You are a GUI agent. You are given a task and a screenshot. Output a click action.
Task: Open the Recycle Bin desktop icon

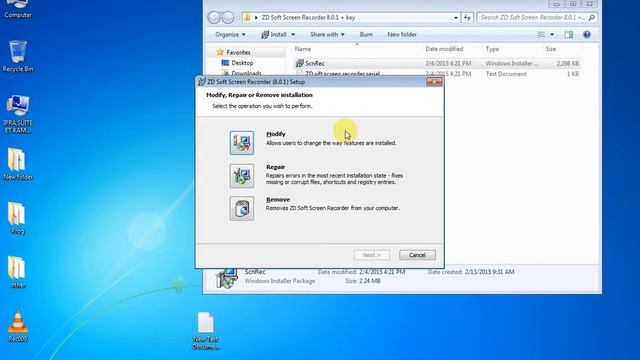[18, 56]
